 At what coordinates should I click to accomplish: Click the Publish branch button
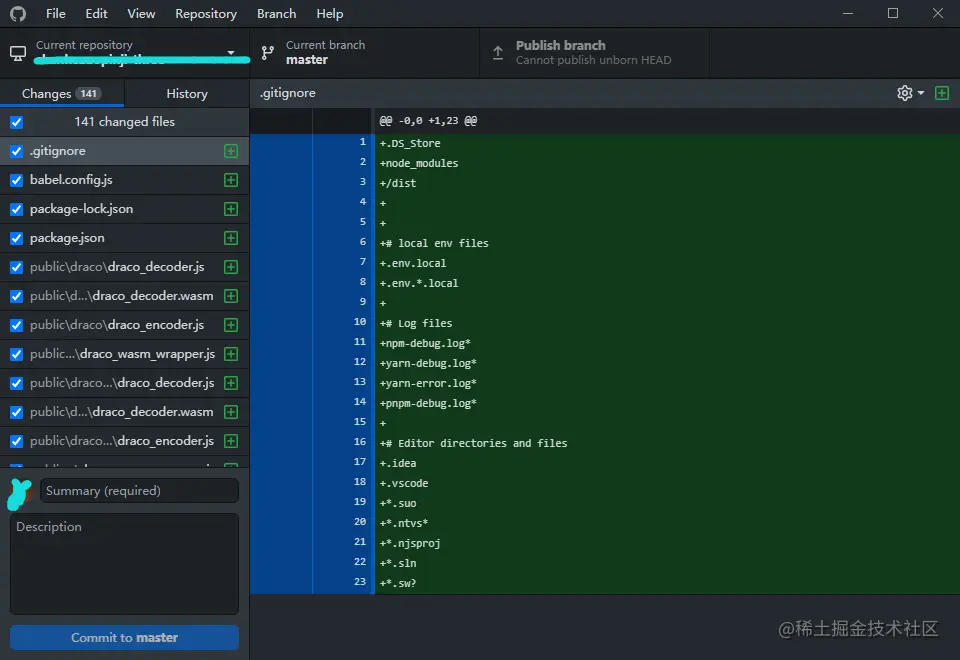(x=594, y=53)
